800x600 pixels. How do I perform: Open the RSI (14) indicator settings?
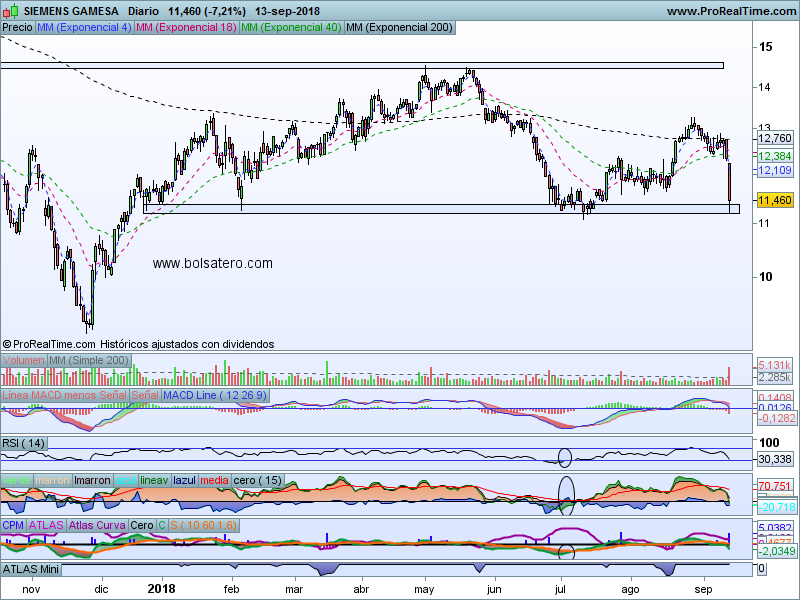[25, 442]
